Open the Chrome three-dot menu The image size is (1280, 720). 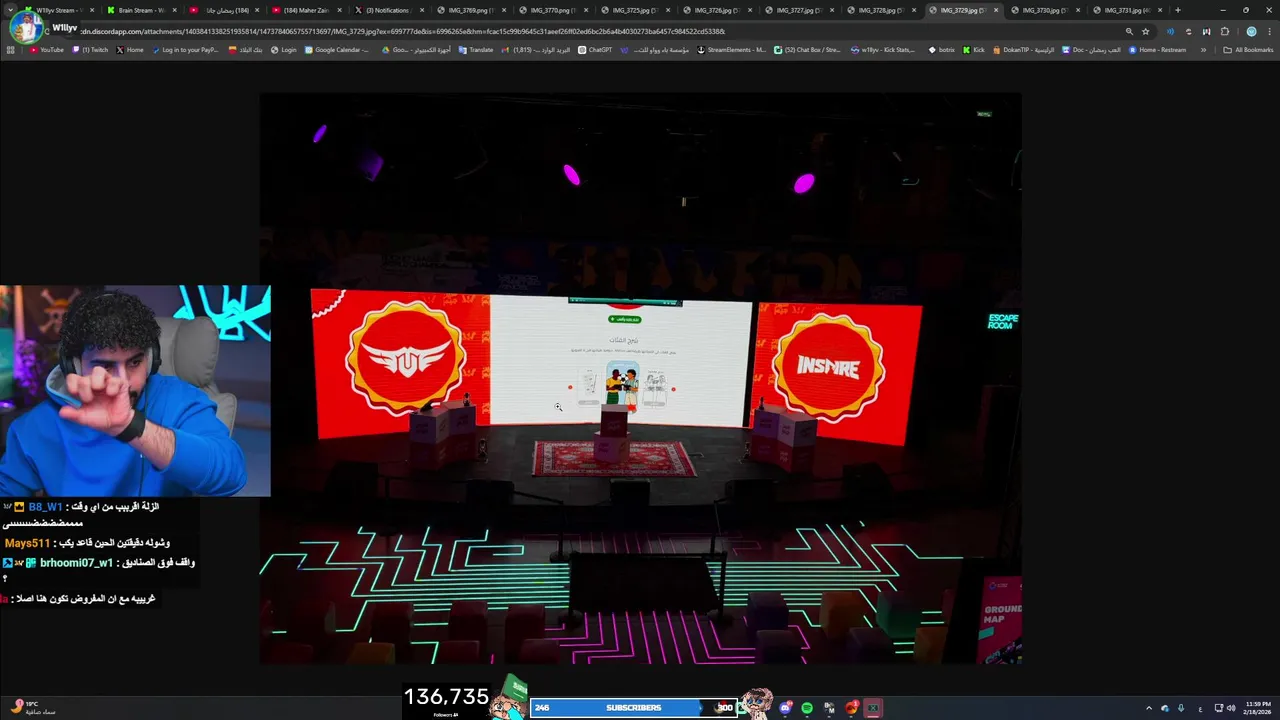pyautogui.click(x=1269, y=31)
